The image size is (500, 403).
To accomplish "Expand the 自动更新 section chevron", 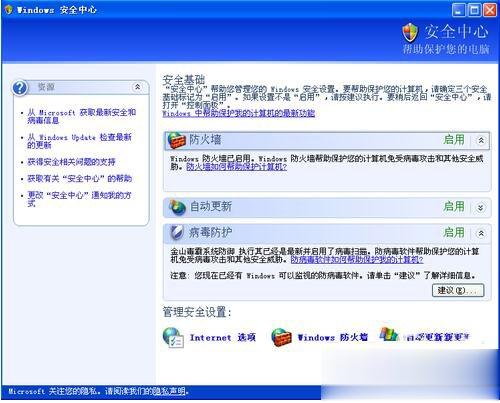I will click(480, 208).
